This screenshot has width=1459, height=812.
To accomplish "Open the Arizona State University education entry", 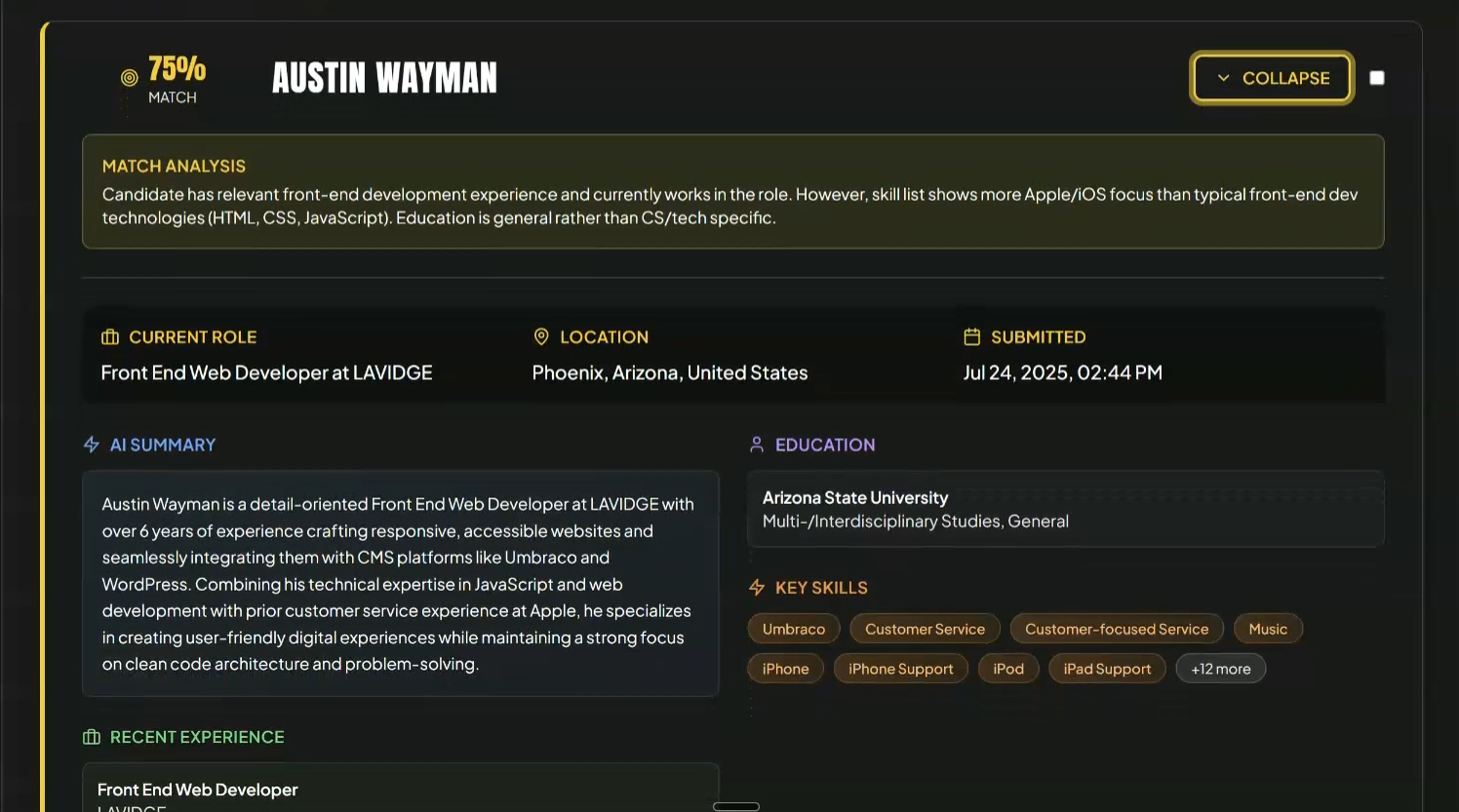I will pyautogui.click(x=1065, y=509).
